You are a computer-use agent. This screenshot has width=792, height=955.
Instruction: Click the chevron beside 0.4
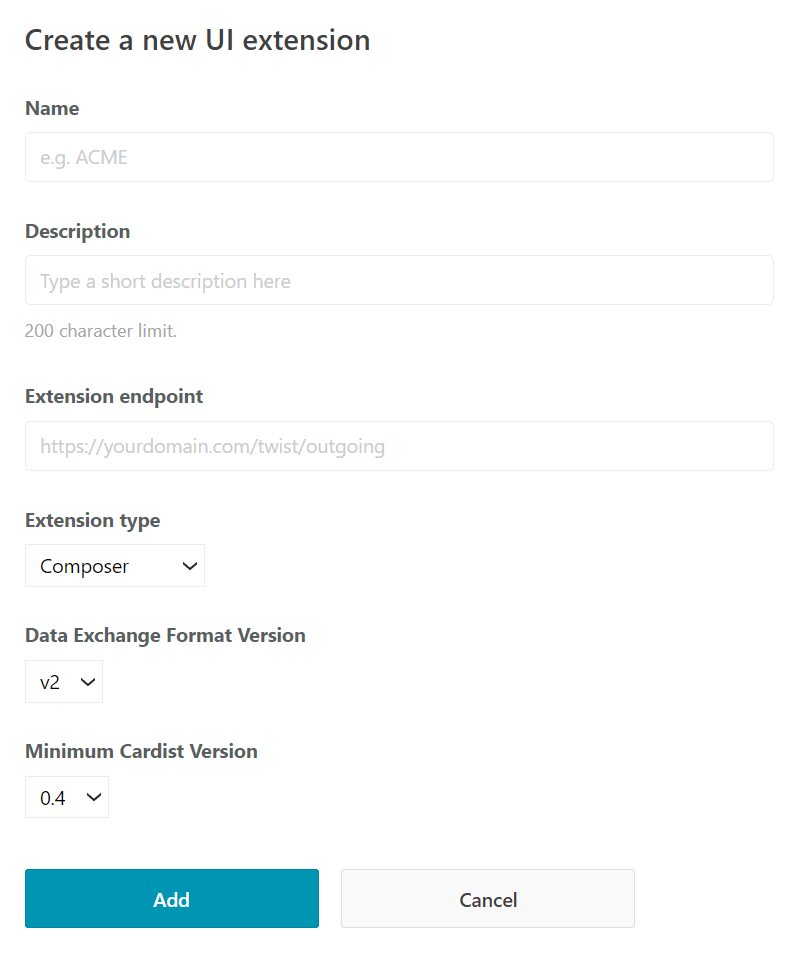93,797
